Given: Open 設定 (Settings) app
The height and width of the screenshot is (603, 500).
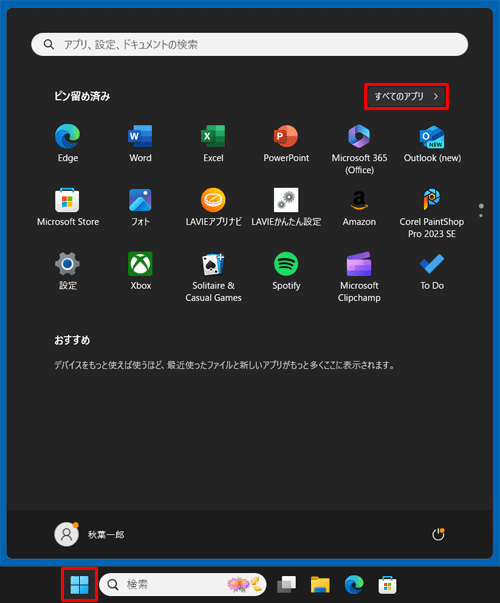Looking at the screenshot, I should pyautogui.click(x=68, y=271).
